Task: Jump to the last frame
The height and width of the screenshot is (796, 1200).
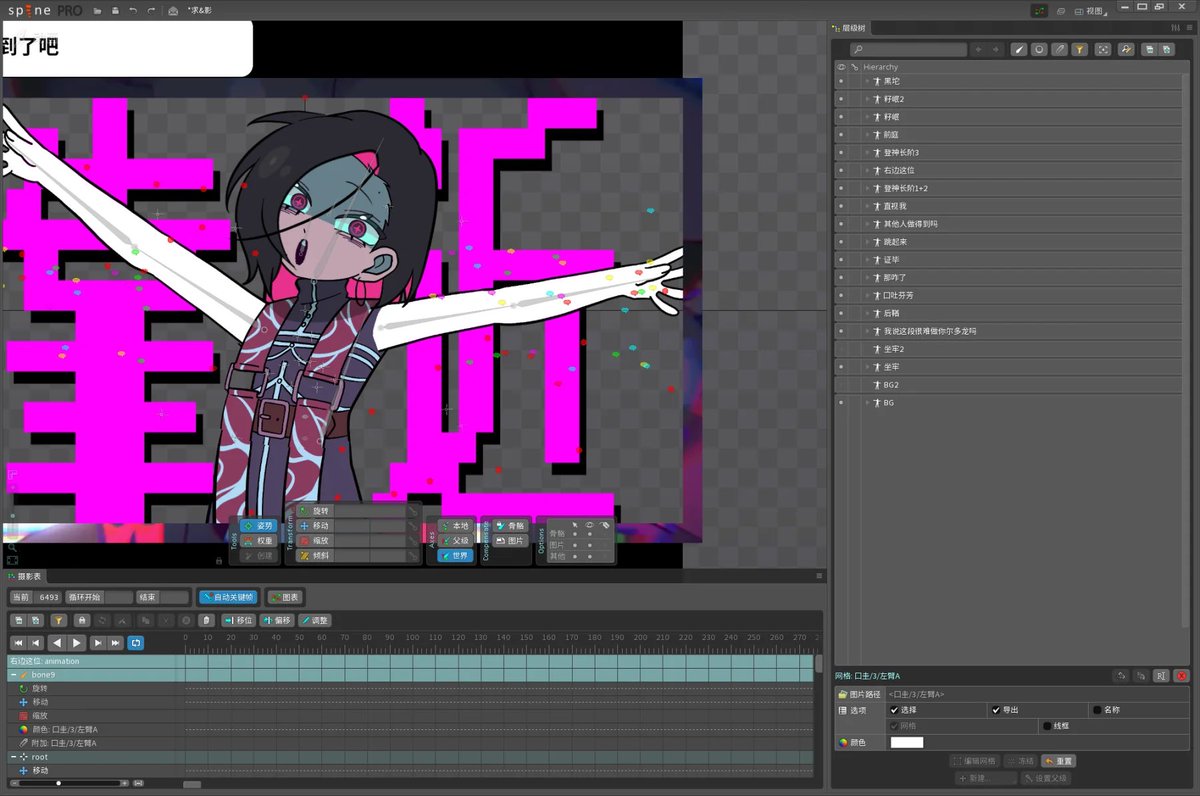Action: coord(116,643)
